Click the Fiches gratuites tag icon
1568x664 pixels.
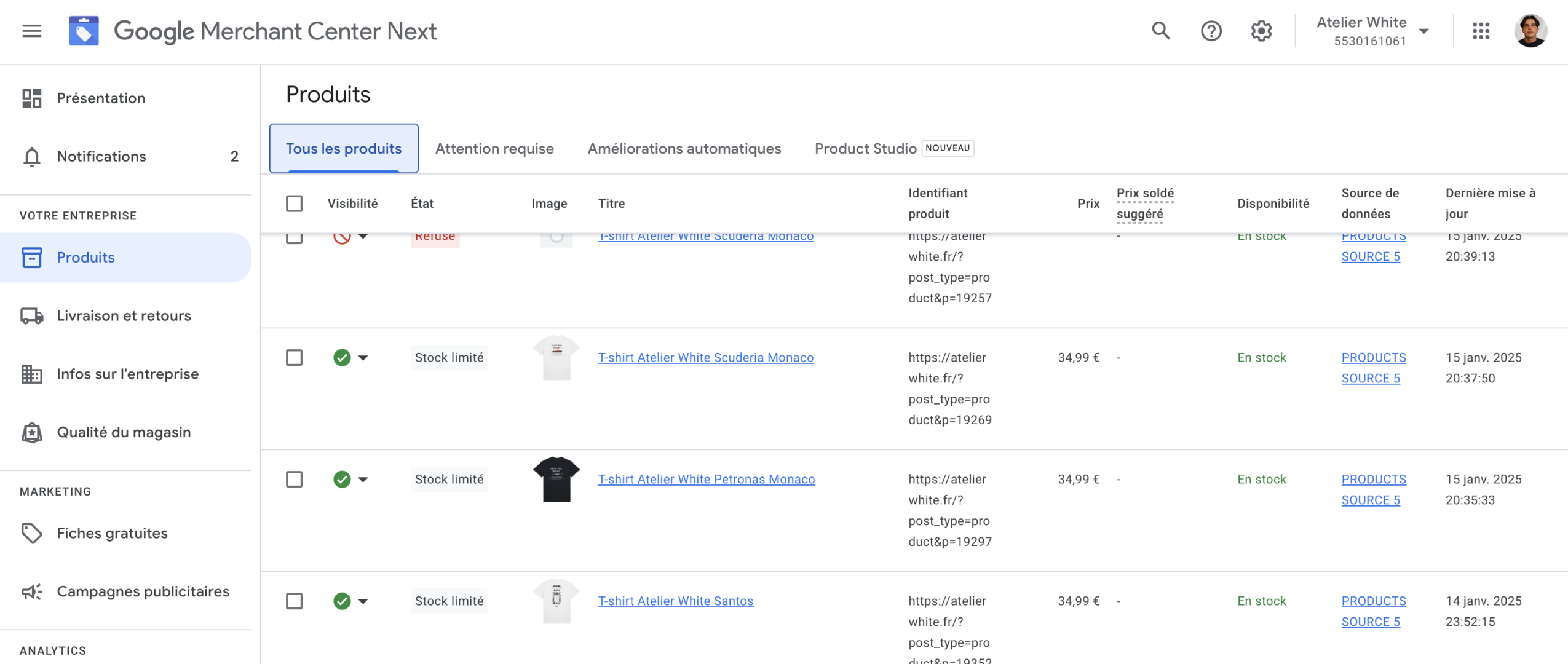pos(31,533)
